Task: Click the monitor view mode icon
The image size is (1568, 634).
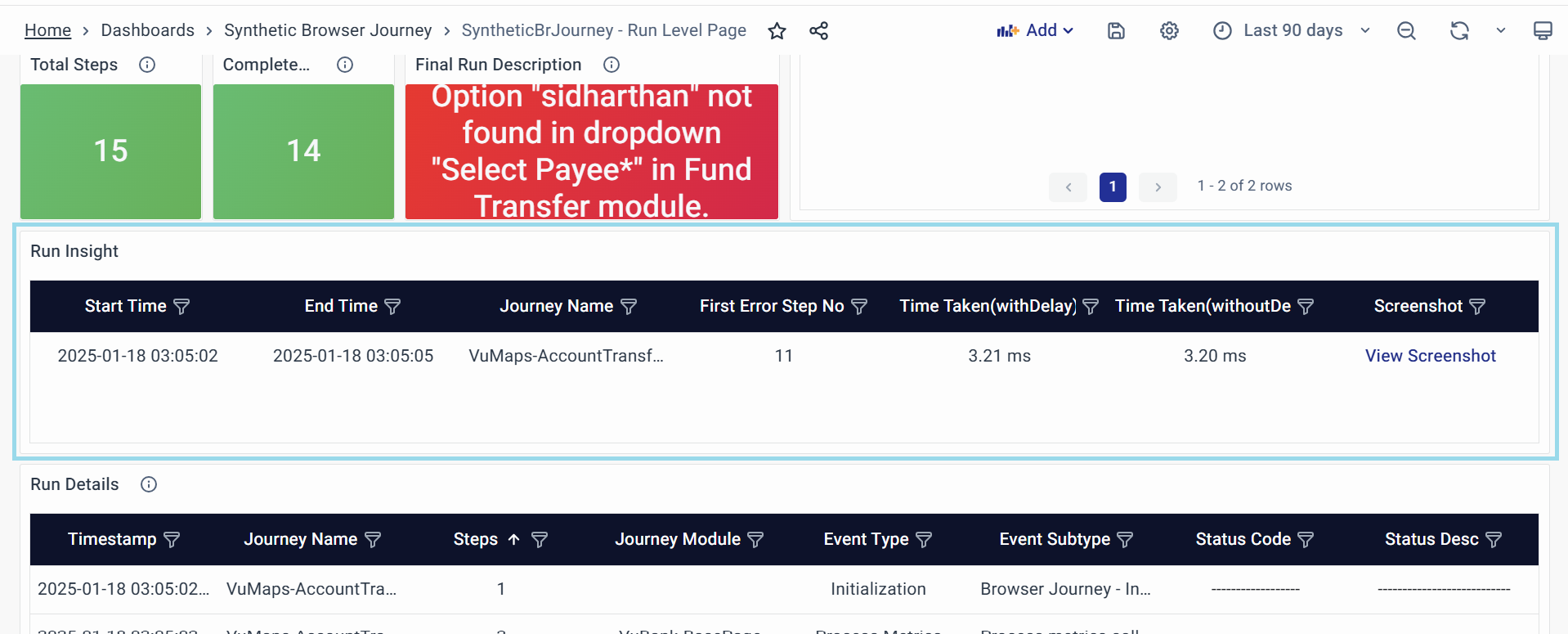Action: pos(1542,31)
